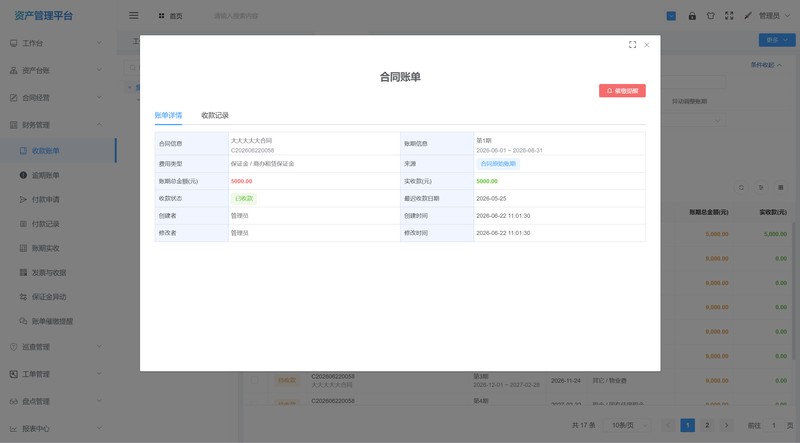Click the 合同原始账期 source tag
This screenshot has height=443, width=800.
coord(498,164)
